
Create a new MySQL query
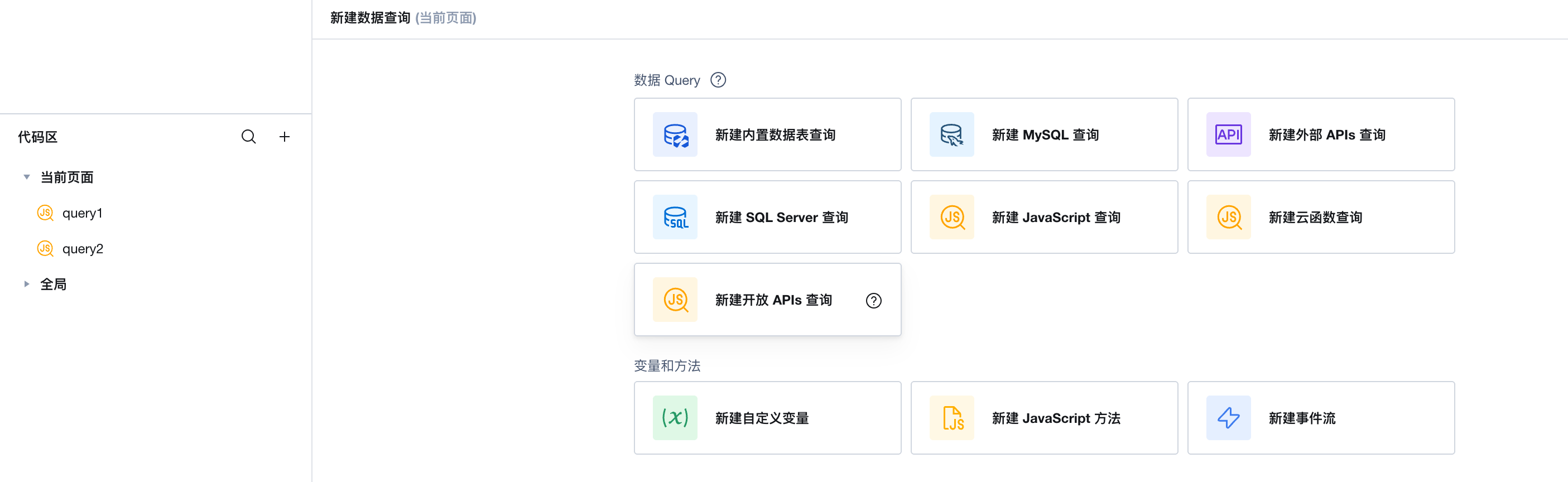1044,135
